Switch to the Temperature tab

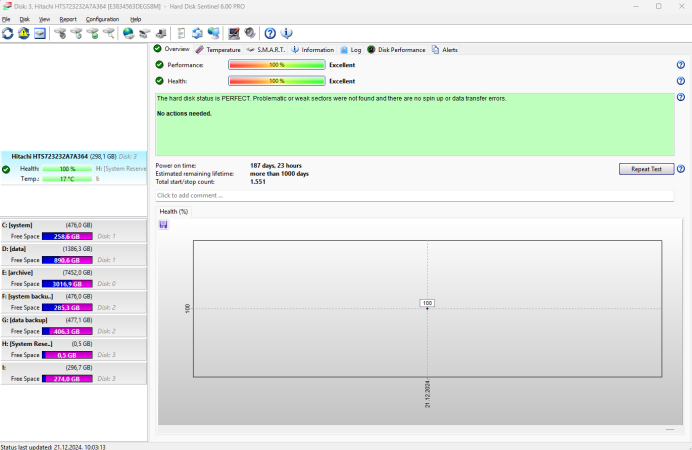218,50
